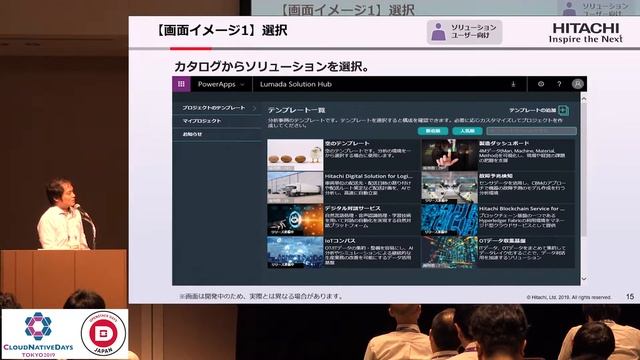This screenshot has height=360, width=640.
Task: Click the テンプレートの追加 label
Action: 533,110
